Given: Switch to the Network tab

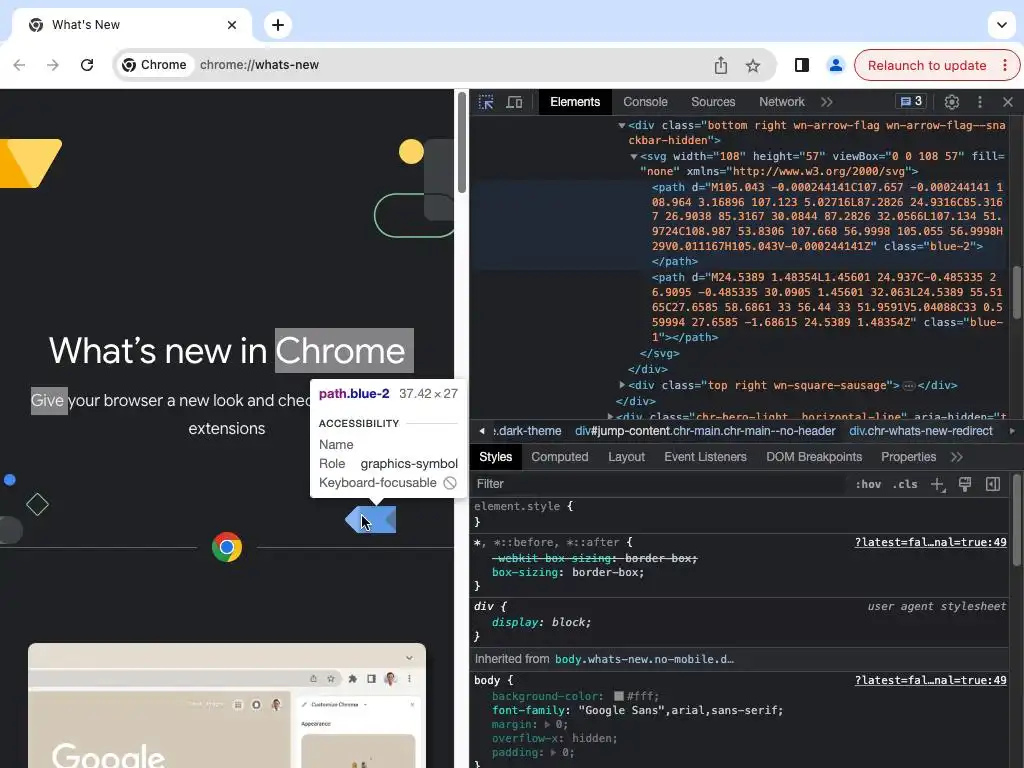Looking at the screenshot, I should 782,102.
